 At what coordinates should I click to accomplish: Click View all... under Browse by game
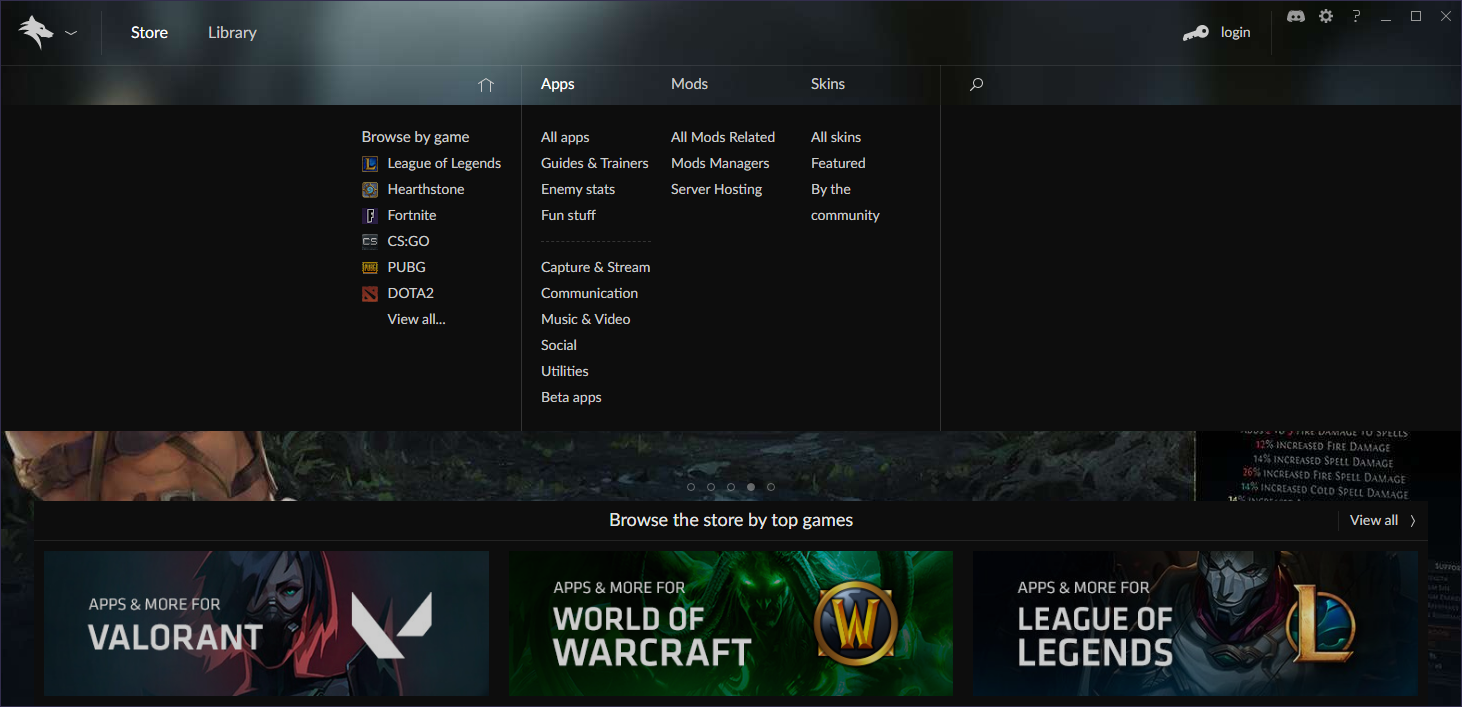[417, 319]
